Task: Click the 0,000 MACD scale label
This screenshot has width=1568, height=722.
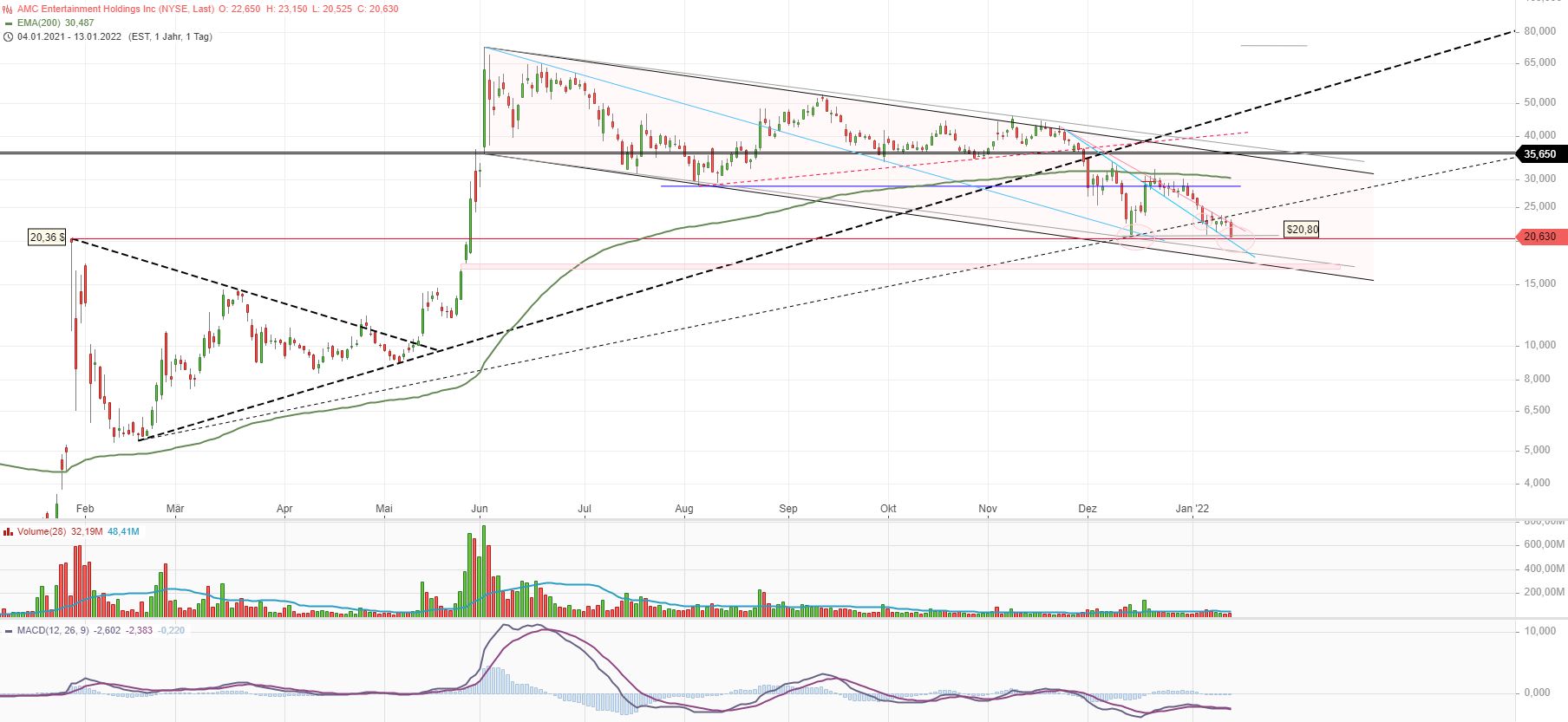Action: [x=1537, y=693]
